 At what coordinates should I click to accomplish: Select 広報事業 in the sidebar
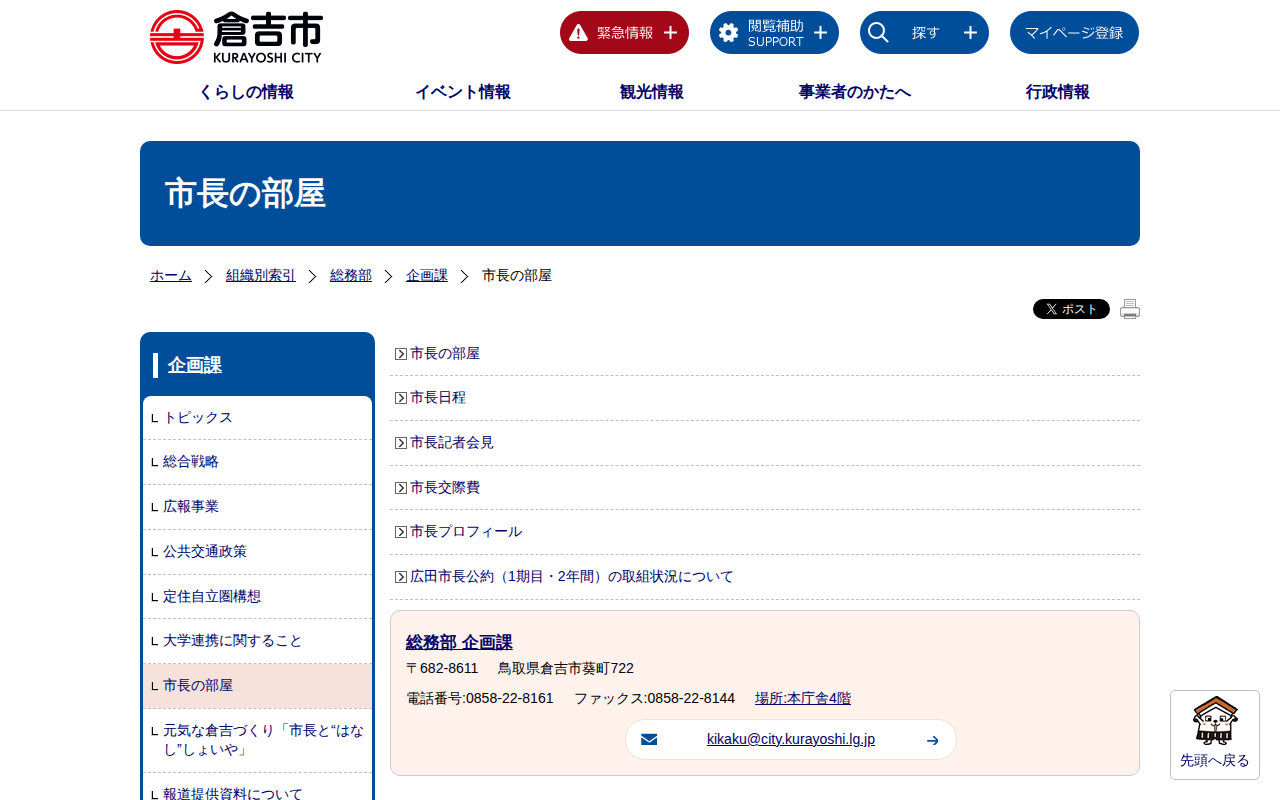pos(191,507)
